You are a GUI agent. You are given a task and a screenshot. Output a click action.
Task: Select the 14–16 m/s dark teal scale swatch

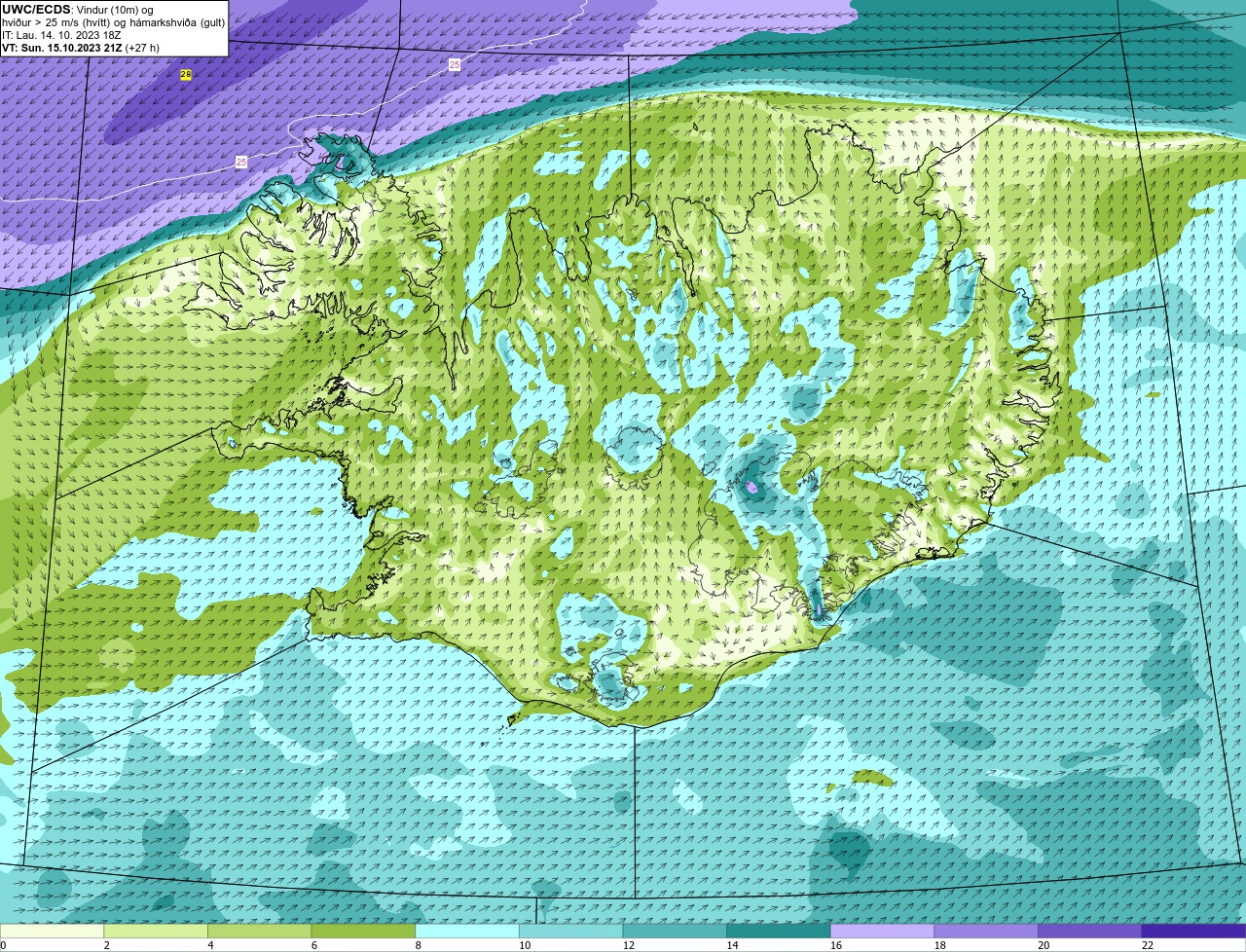point(779,931)
